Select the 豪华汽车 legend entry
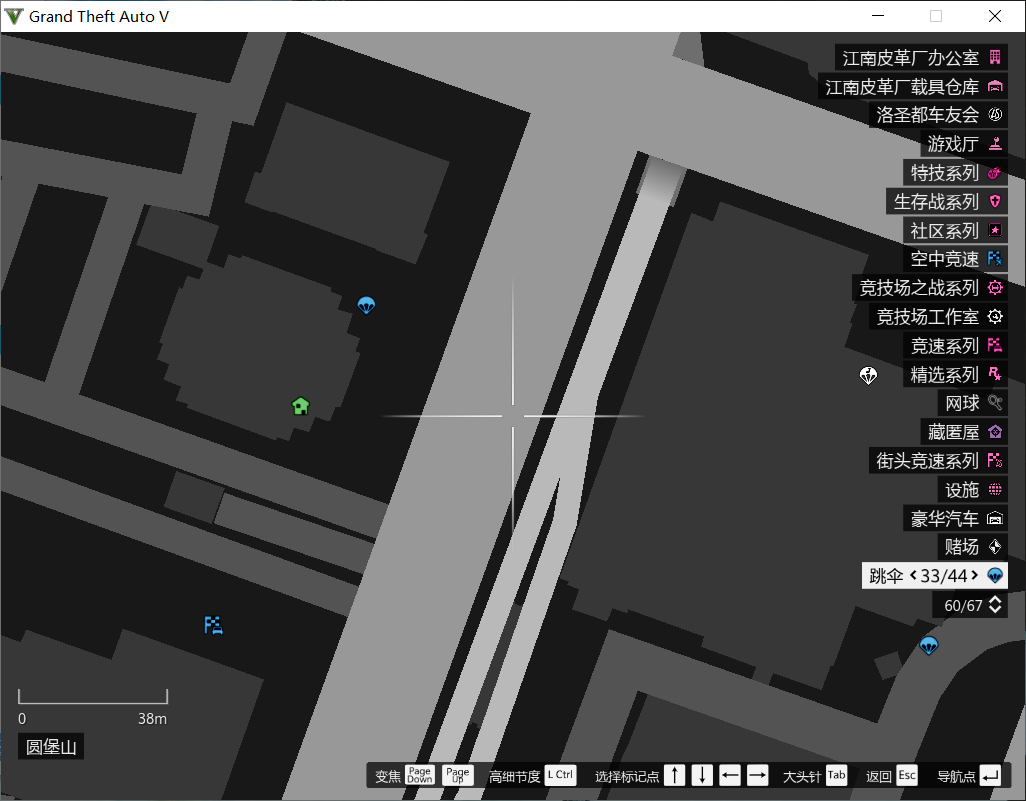The height and width of the screenshot is (801, 1026). 955,518
